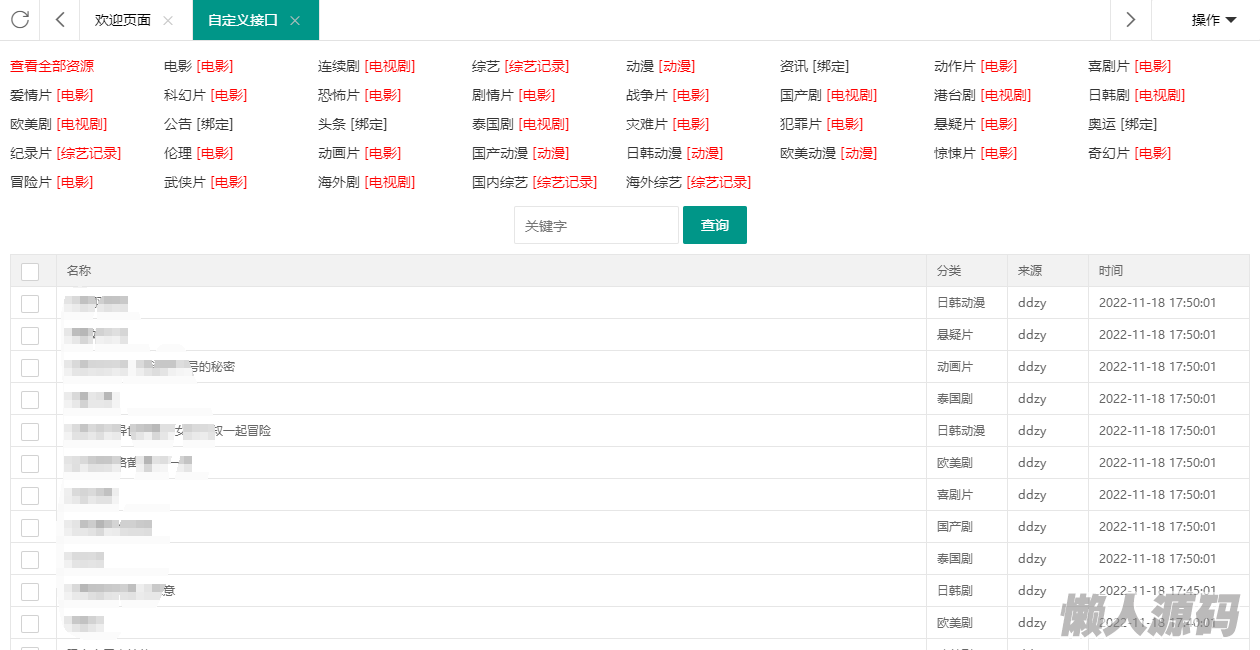Filter by the 连续剧 category link

point(338,66)
